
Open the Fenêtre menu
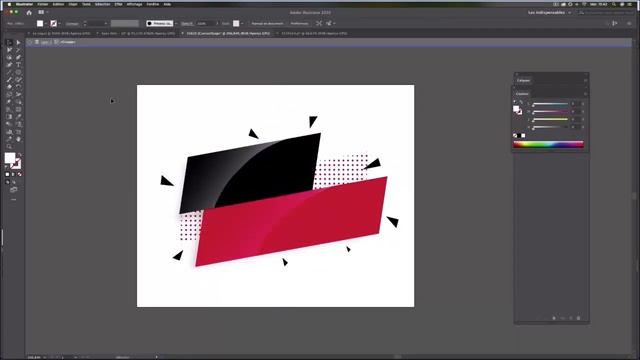[x=153, y=4]
